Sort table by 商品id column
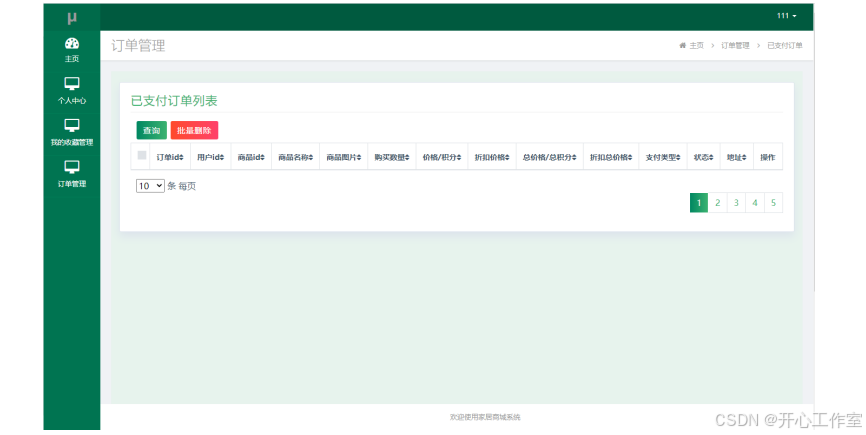This screenshot has height=435, width=866. pos(251,157)
